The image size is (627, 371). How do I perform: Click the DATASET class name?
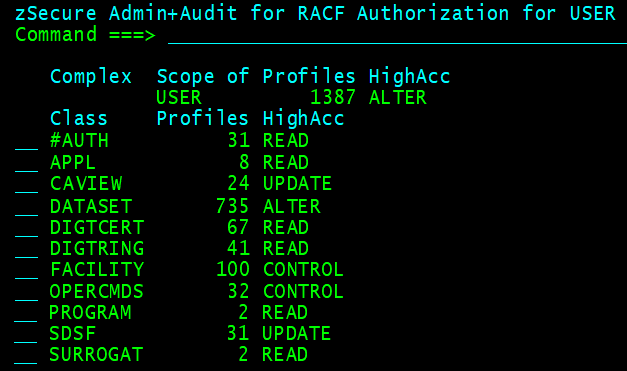point(91,207)
